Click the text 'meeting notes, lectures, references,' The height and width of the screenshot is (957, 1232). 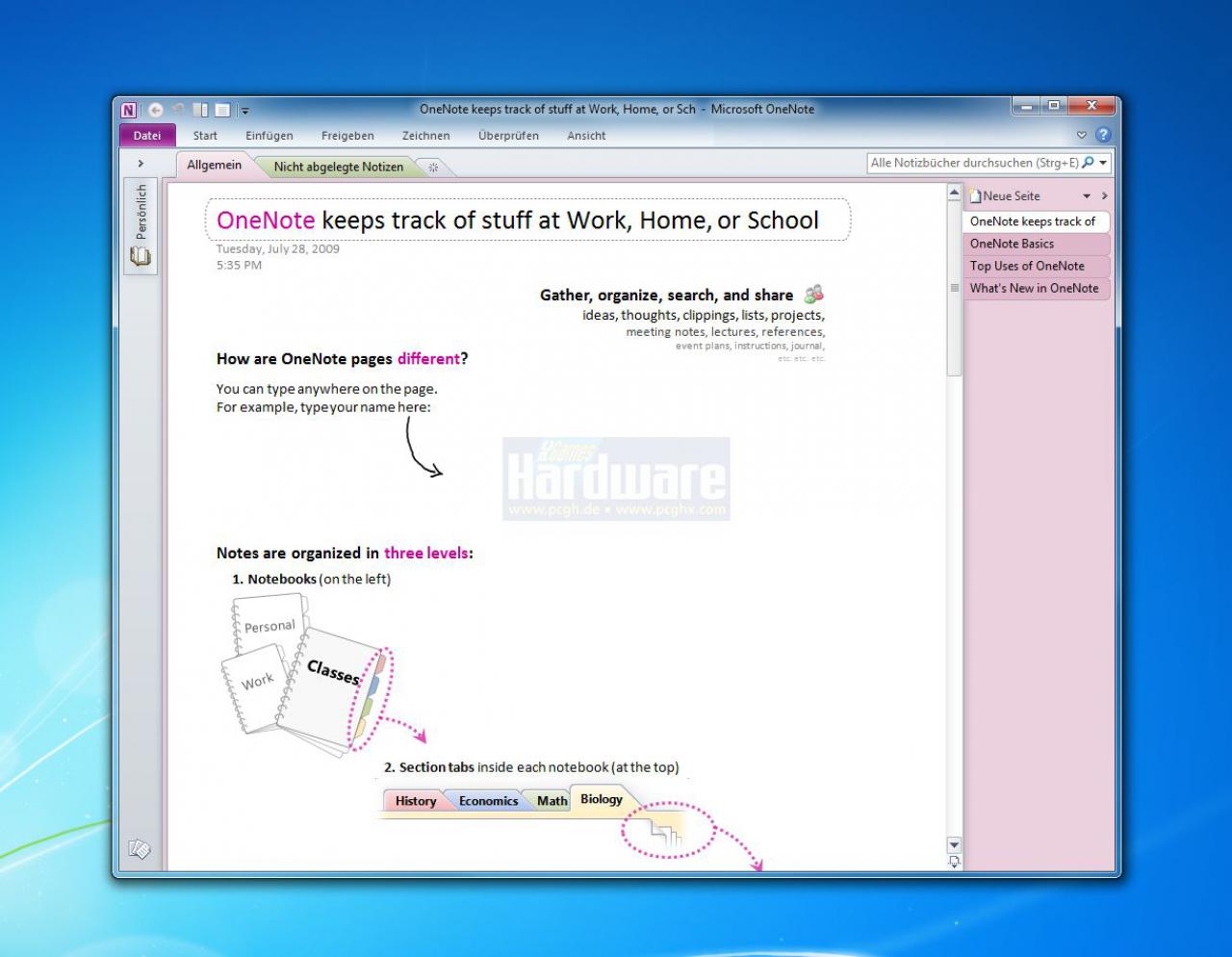[x=725, y=332]
